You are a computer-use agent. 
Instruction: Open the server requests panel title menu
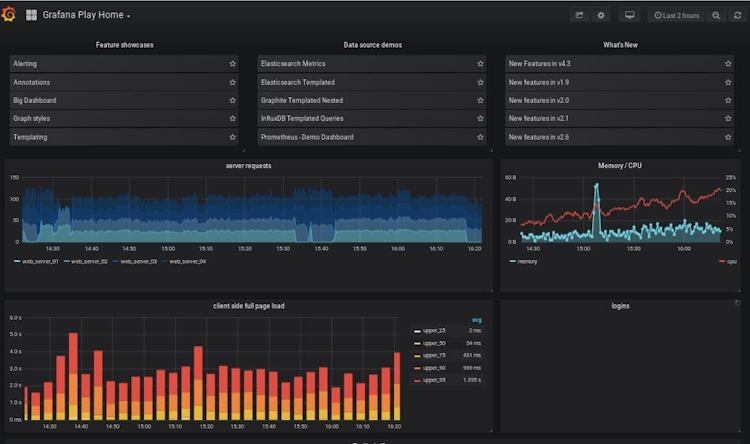(248, 166)
